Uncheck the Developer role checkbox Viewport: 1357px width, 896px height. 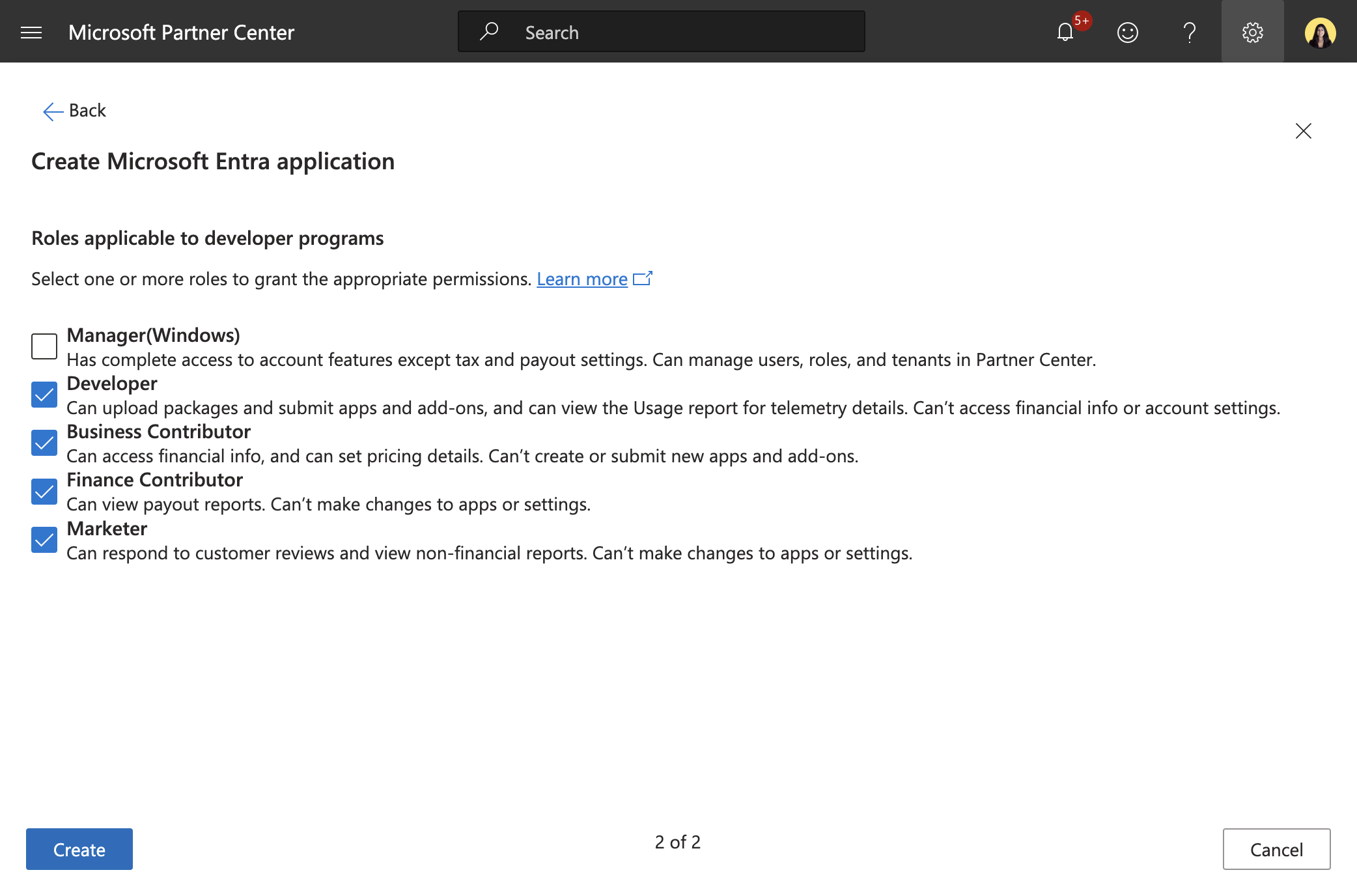[44, 395]
